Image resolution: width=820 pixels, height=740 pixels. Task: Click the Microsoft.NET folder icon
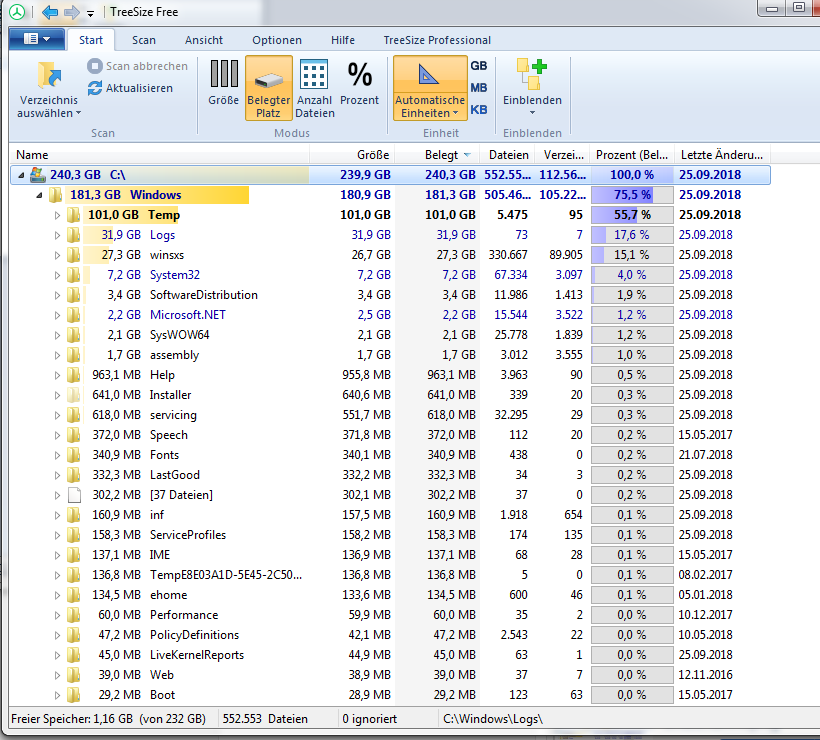pos(74,315)
